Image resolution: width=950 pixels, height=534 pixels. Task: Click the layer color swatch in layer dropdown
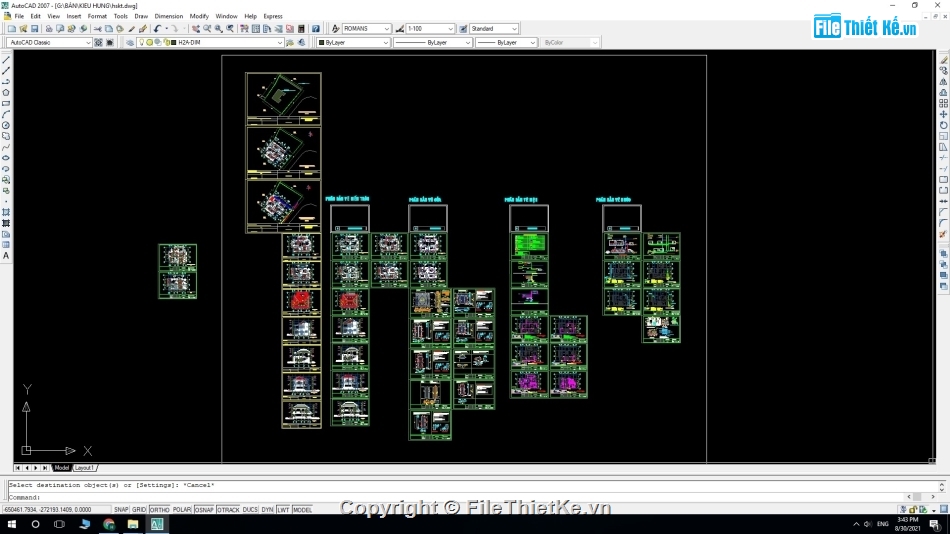tap(174, 42)
